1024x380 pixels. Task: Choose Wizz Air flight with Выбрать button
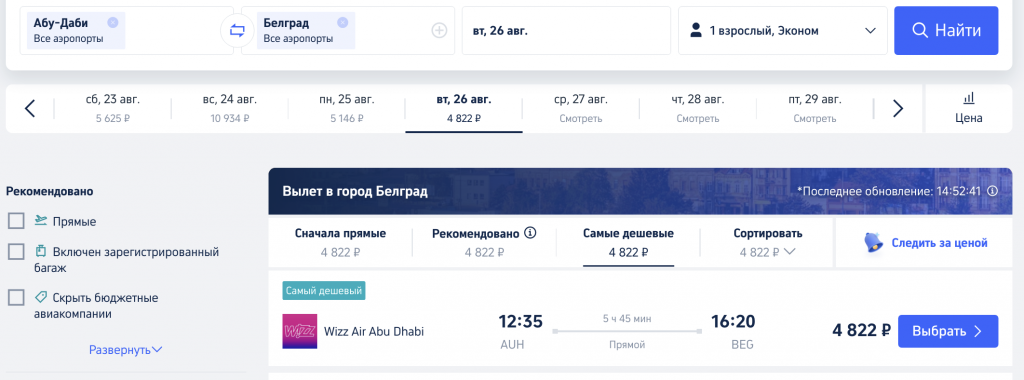tap(948, 331)
